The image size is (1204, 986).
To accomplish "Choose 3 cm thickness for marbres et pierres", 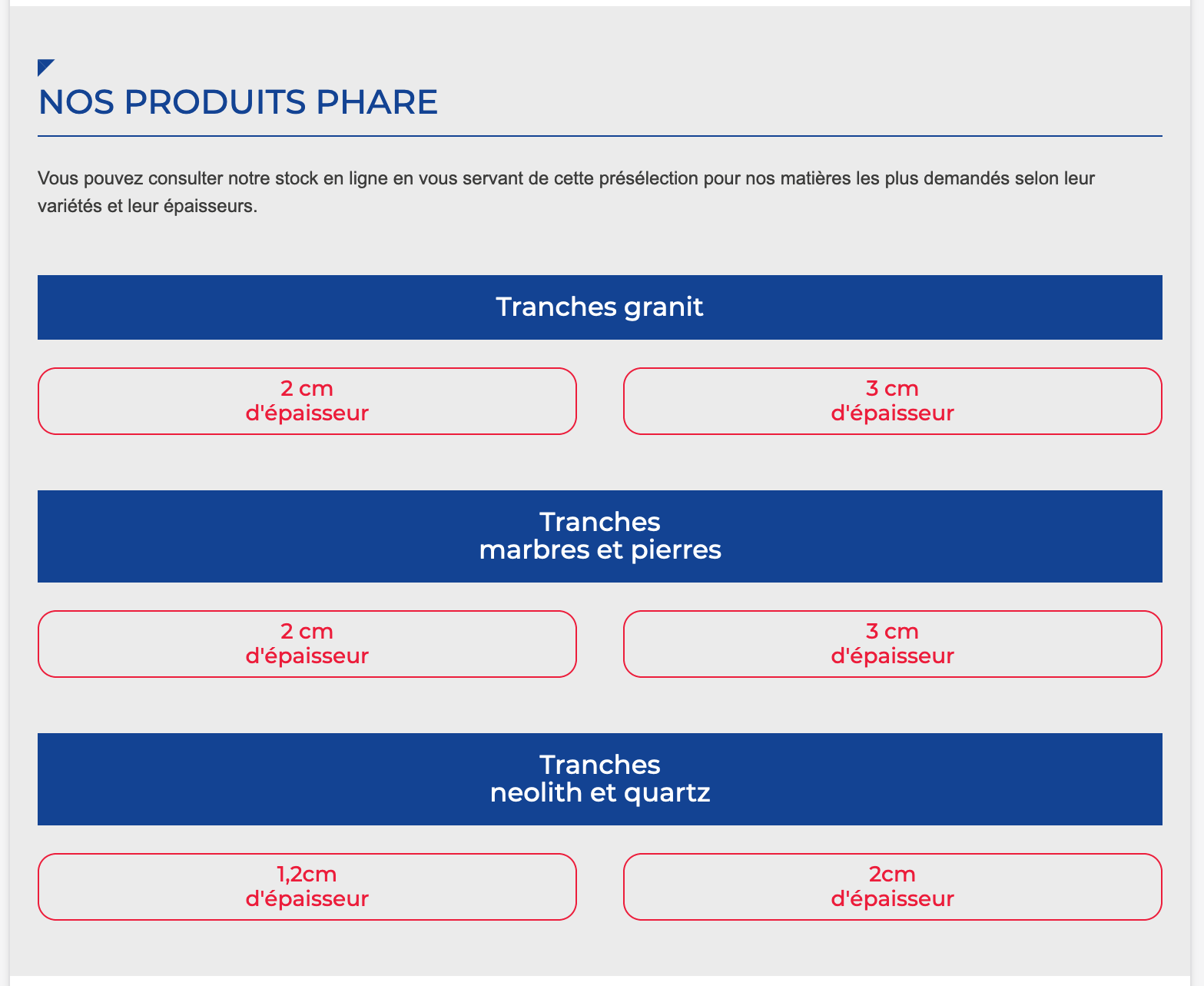I will coord(893,644).
